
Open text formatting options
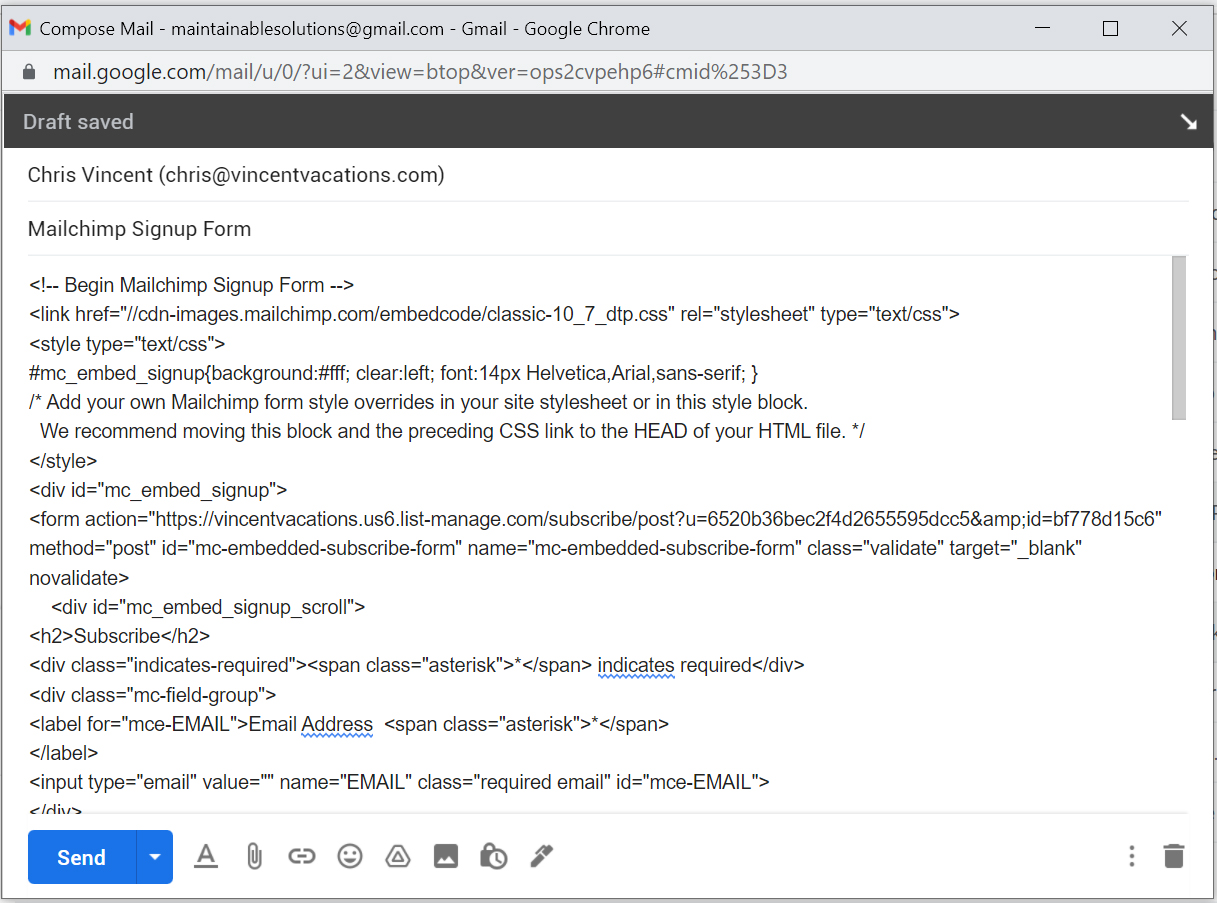(x=206, y=856)
